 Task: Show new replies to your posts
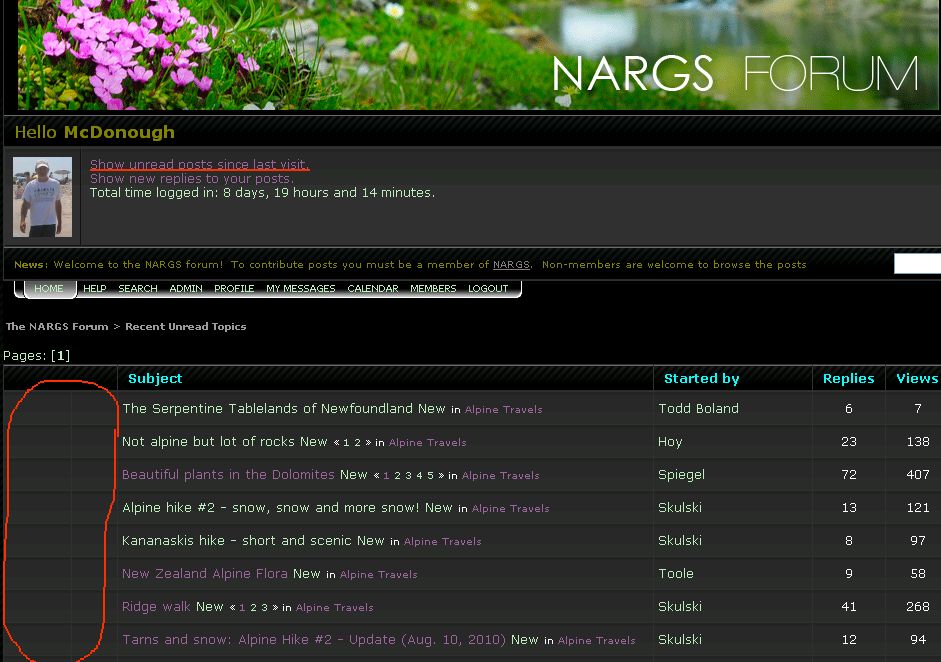[x=192, y=178]
